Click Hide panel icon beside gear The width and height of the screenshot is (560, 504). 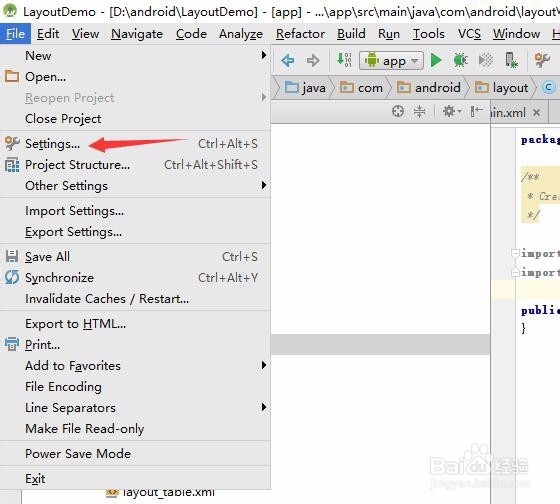click(476, 111)
